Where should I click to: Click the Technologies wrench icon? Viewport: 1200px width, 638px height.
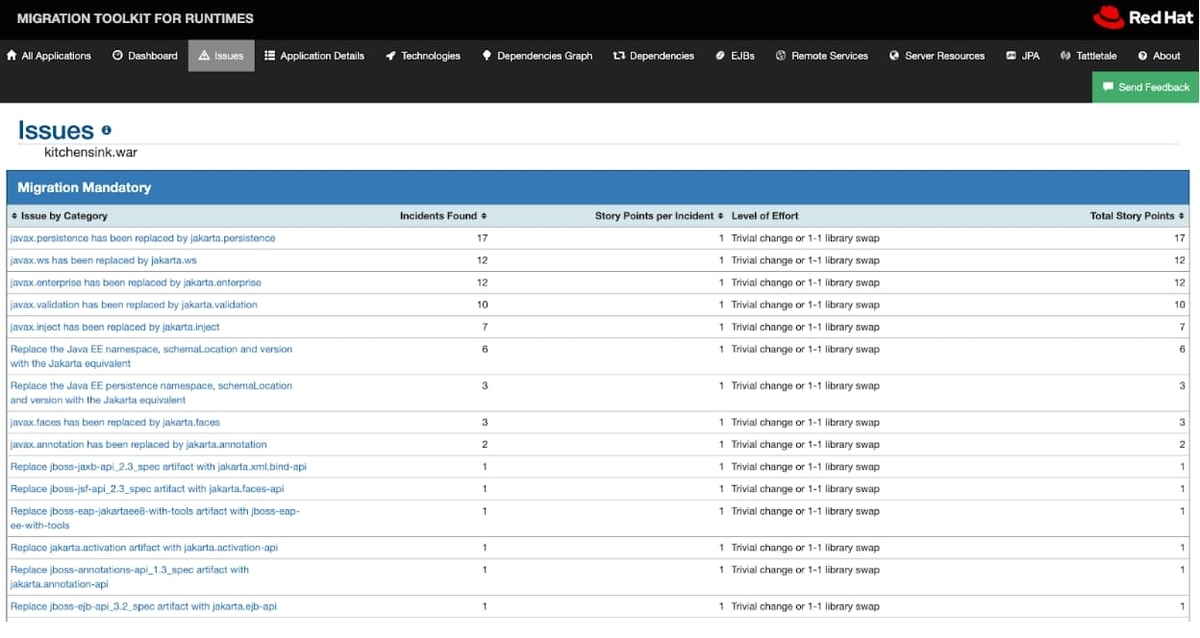click(390, 56)
